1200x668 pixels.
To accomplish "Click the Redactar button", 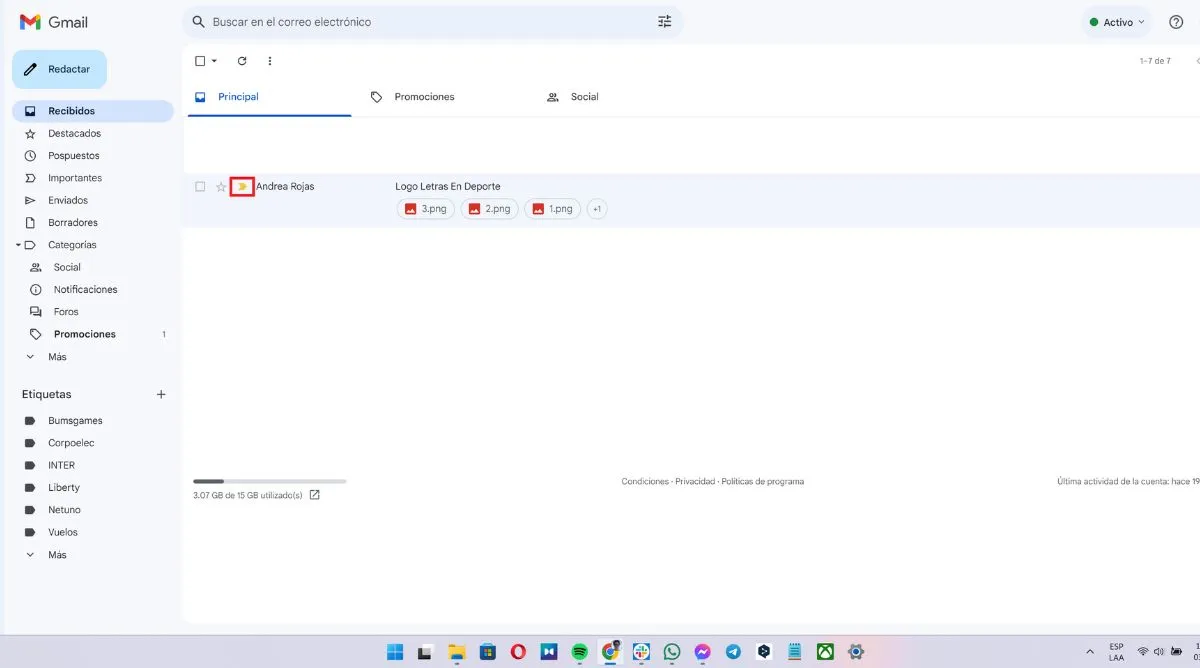I will tap(59, 69).
